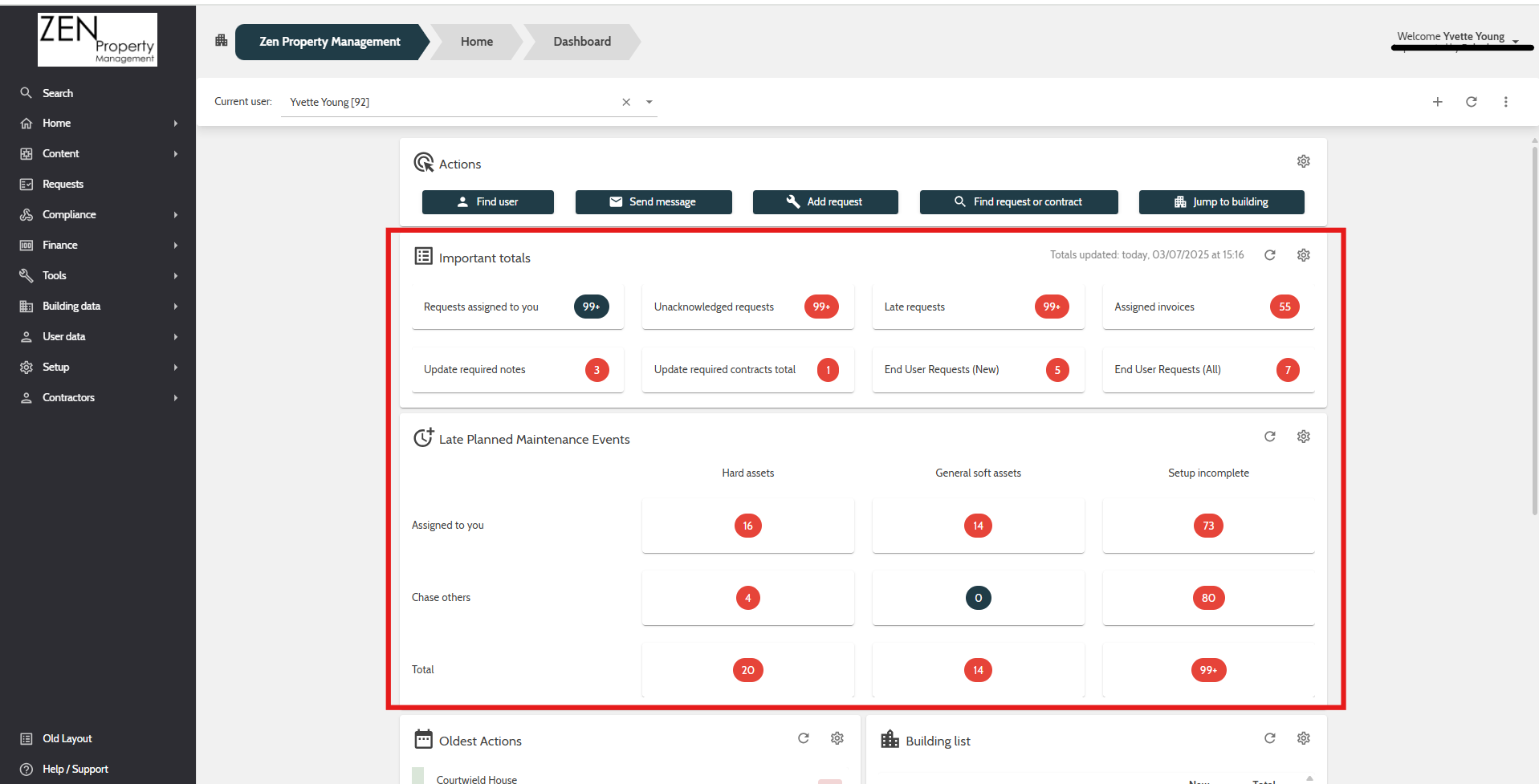Open the three-dot more options menu
1539x784 pixels.
1506,102
